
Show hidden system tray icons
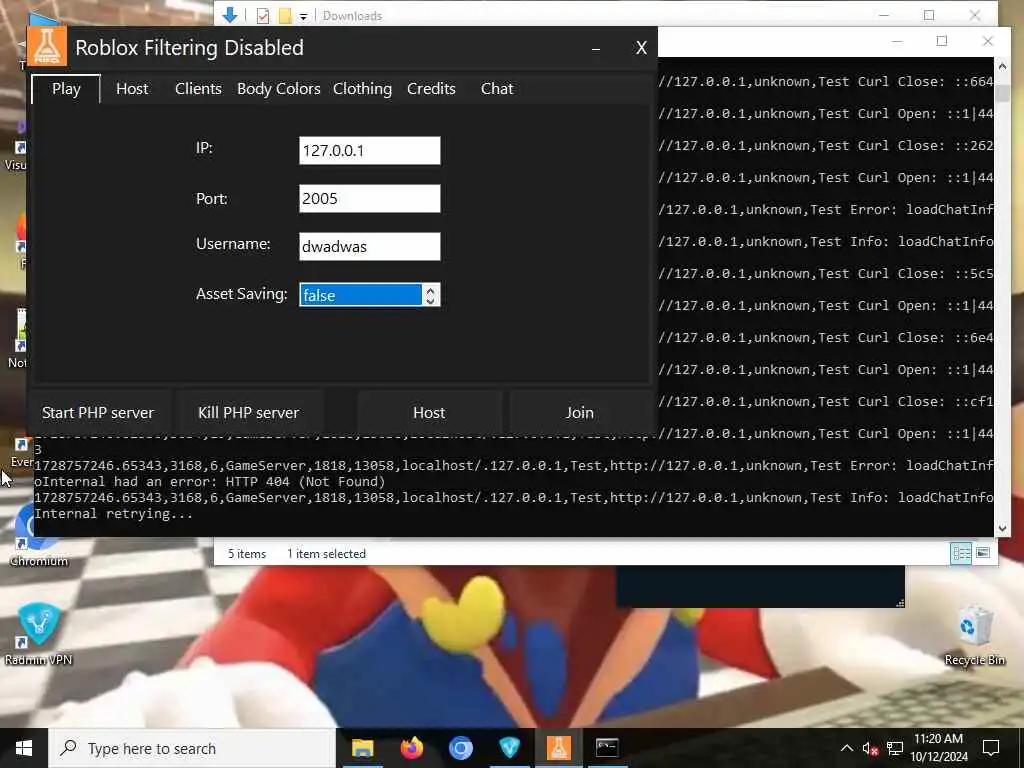pyautogui.click(x=846, y=748)
